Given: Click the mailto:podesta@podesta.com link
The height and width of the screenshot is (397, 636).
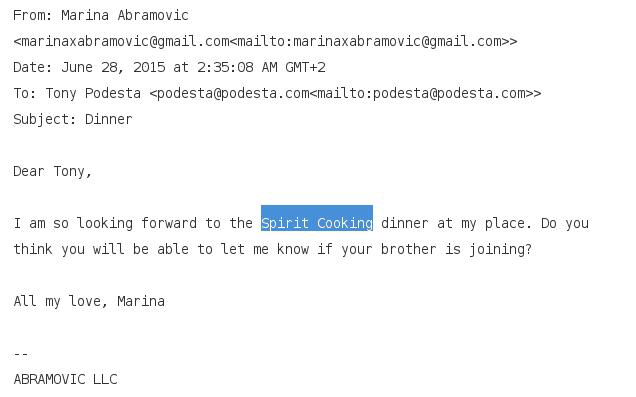Looking at the screenshot, I should pyautogui.click(x=421, y=93).
